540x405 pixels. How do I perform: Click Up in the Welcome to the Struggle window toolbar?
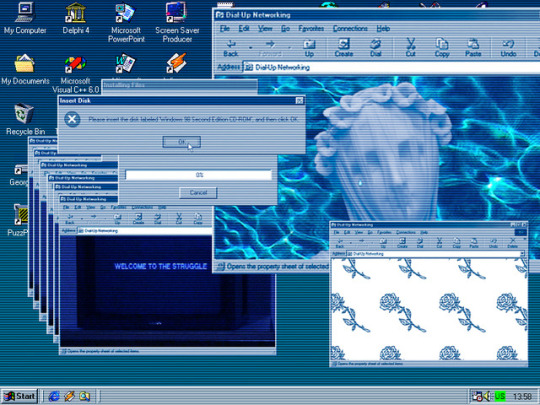click(x=117, y=219)
